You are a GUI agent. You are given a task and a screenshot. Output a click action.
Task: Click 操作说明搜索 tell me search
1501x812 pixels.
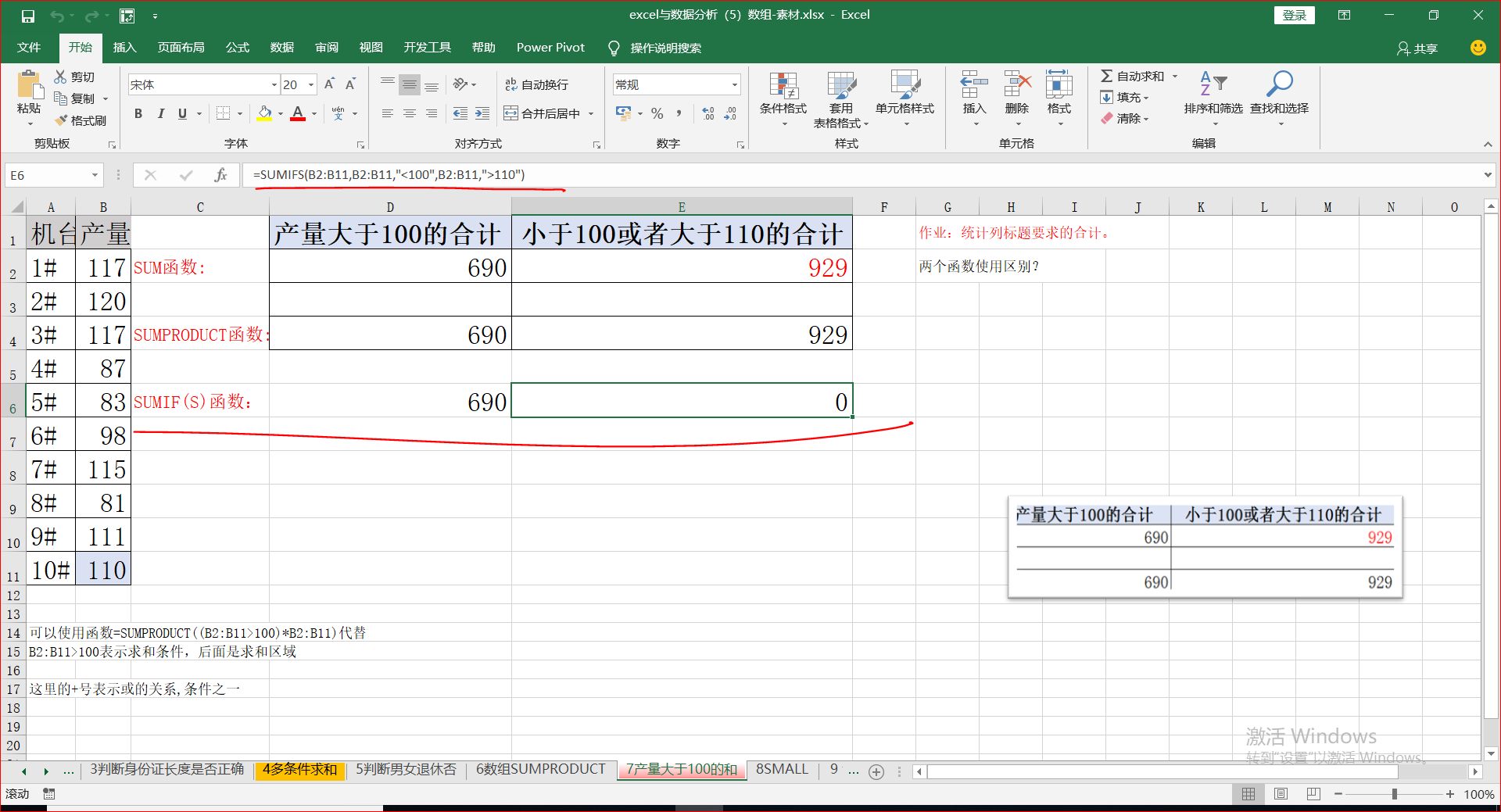coord(665,48)
